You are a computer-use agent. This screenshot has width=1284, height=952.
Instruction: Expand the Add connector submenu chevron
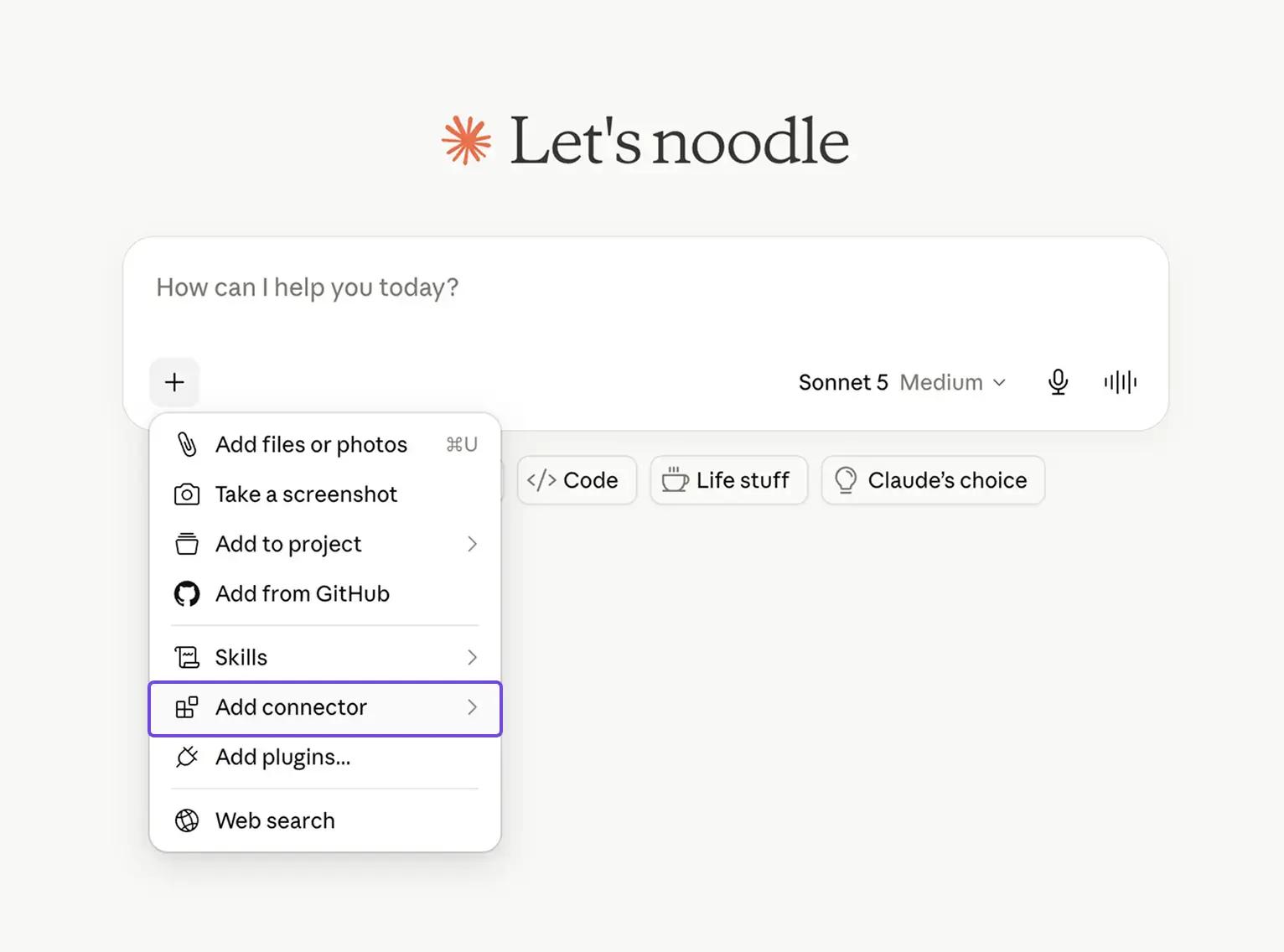click(473, 707)
